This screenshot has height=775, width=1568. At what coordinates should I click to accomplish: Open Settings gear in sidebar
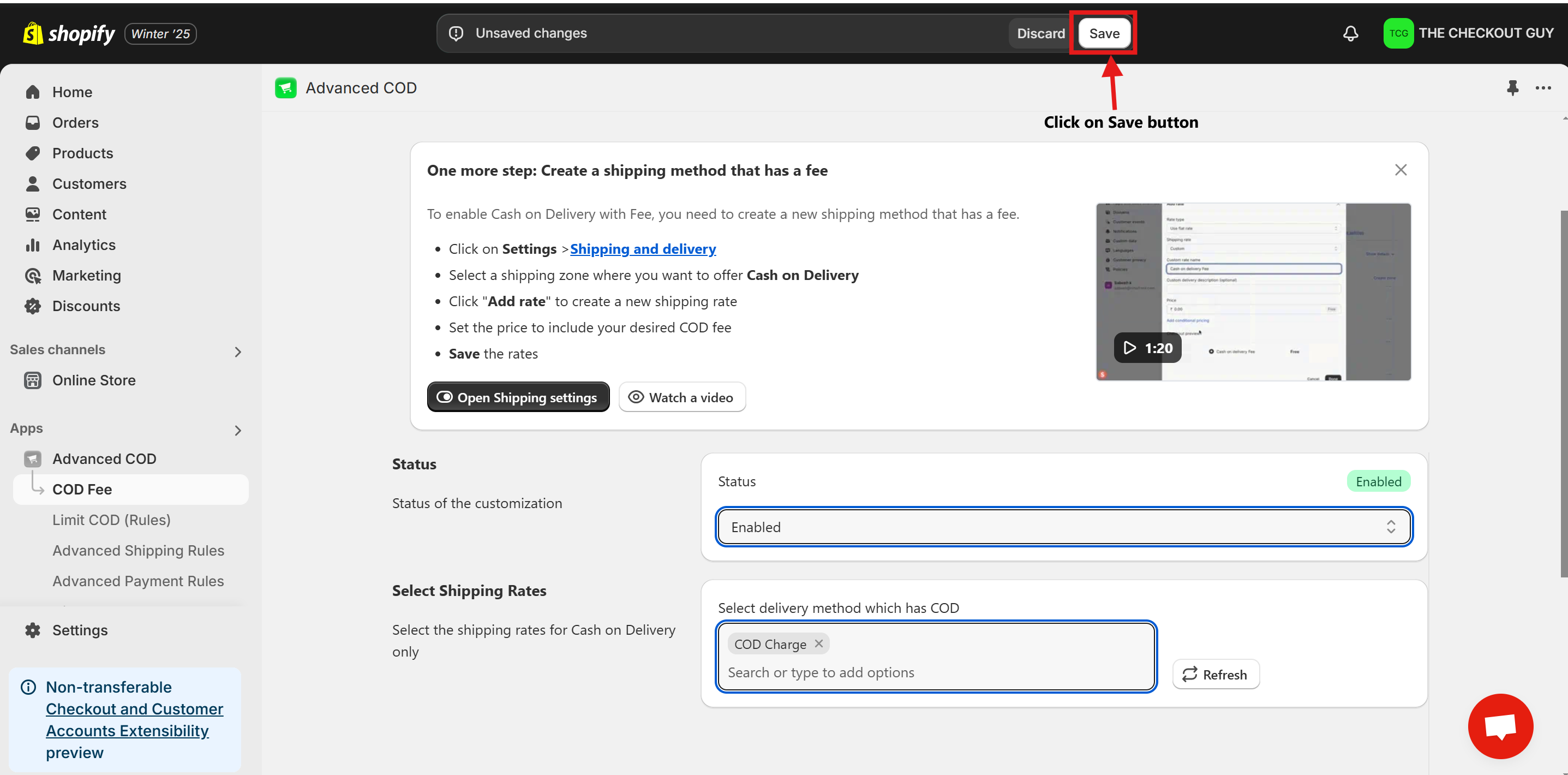pos(33,630)
